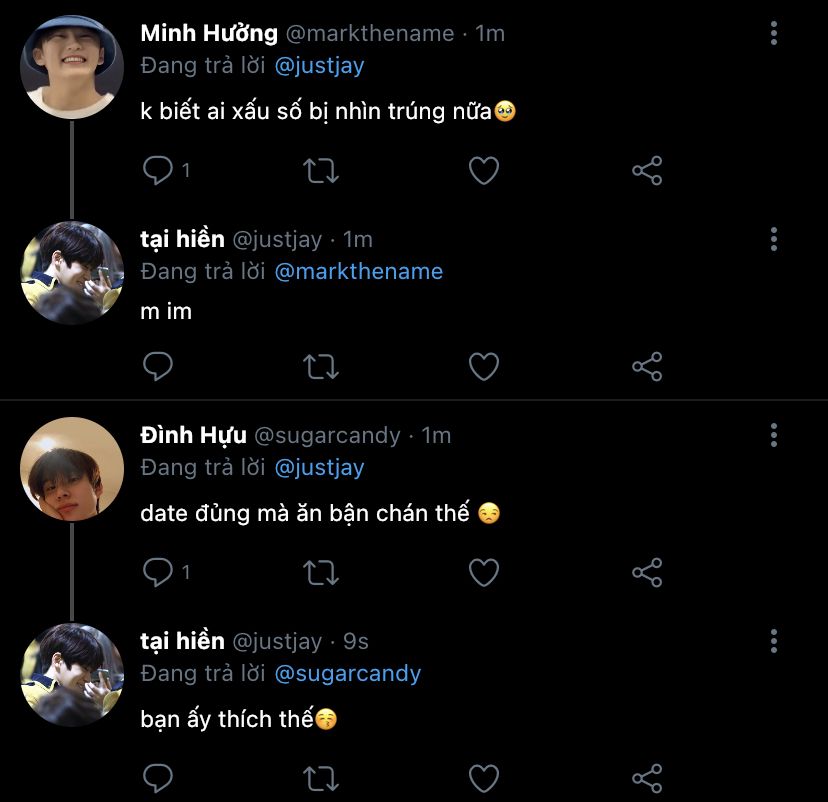
Task: View Đình Hựu's profile picture
Action: [x=72, y=468]
